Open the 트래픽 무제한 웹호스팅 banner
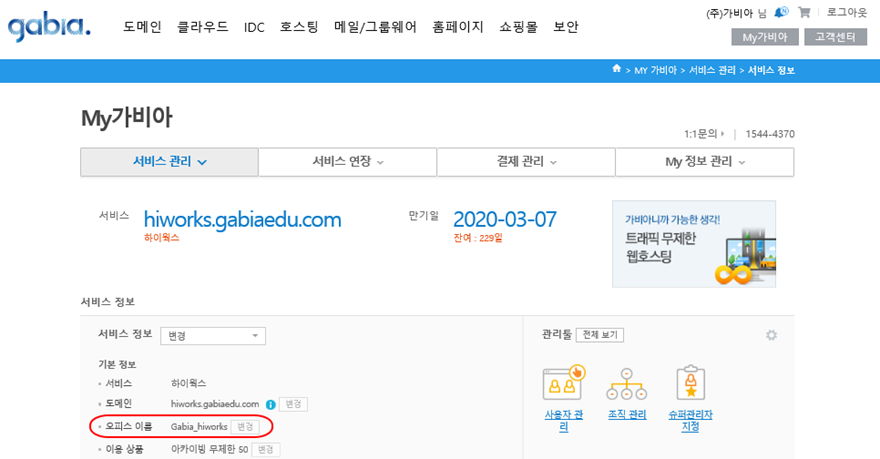This screenshot has width=880, height=459. pos(694,244)
